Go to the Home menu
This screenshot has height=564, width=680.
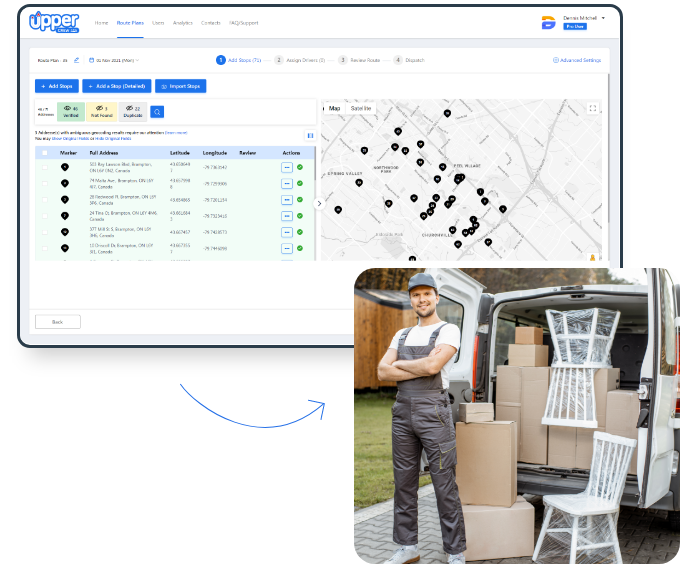coord(101,23)
